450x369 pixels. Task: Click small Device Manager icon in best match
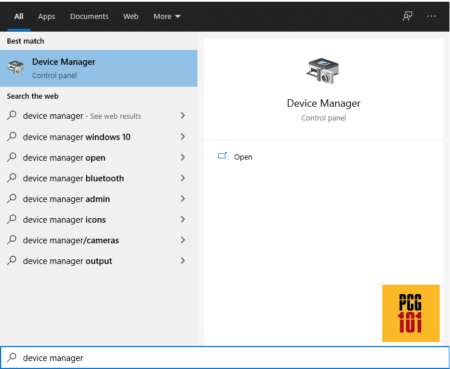[x=16, y=67]
